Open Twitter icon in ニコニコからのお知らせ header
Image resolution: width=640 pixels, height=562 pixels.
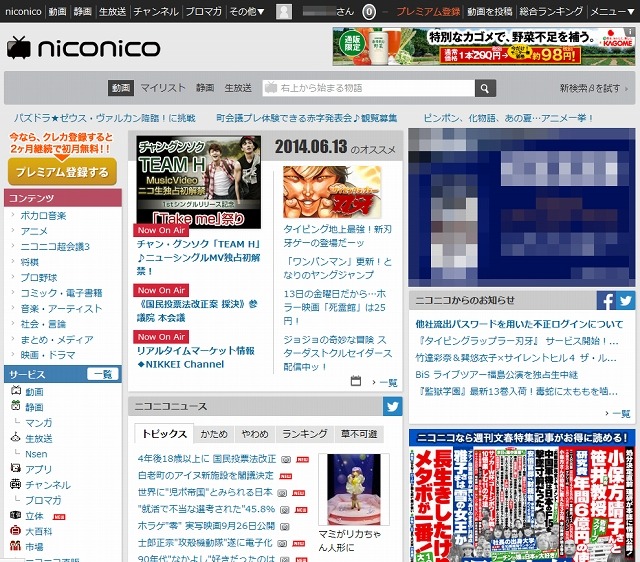[x=625, y=300]
